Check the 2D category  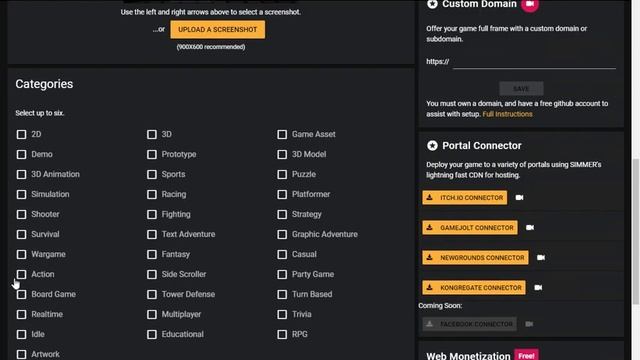click(x=21, y=134)
